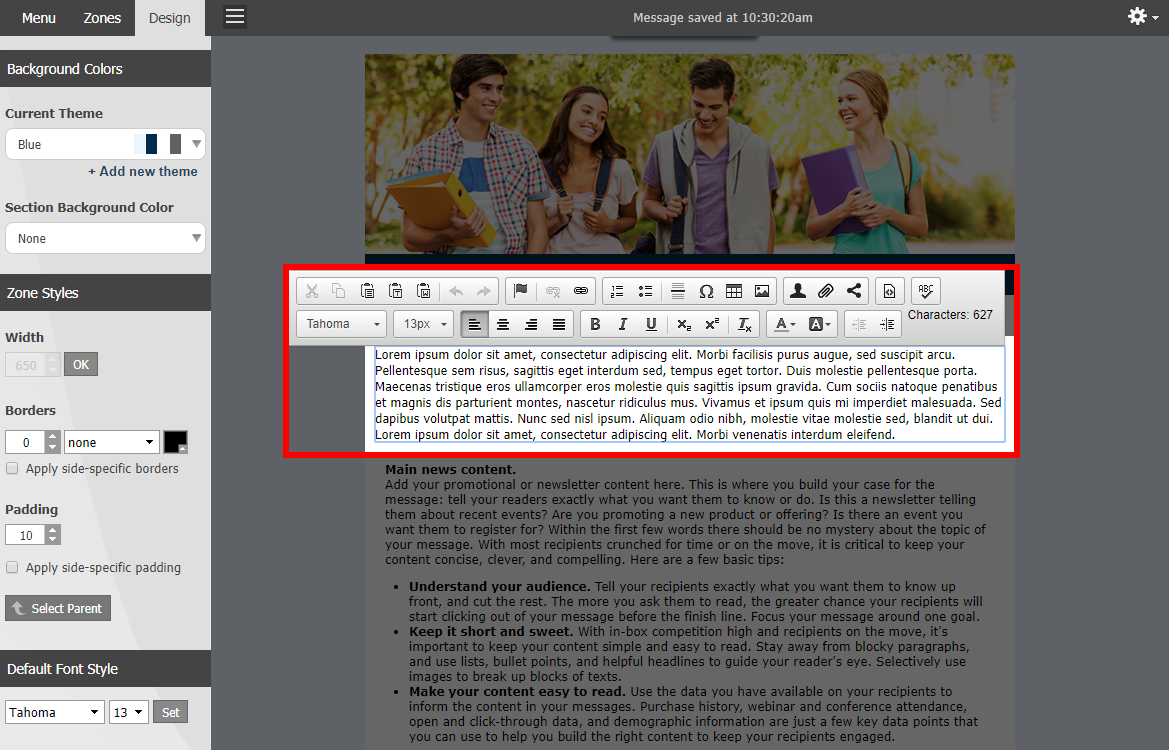
Task: Toggle italic formatting on the text
Action: [x=623, y=323]
